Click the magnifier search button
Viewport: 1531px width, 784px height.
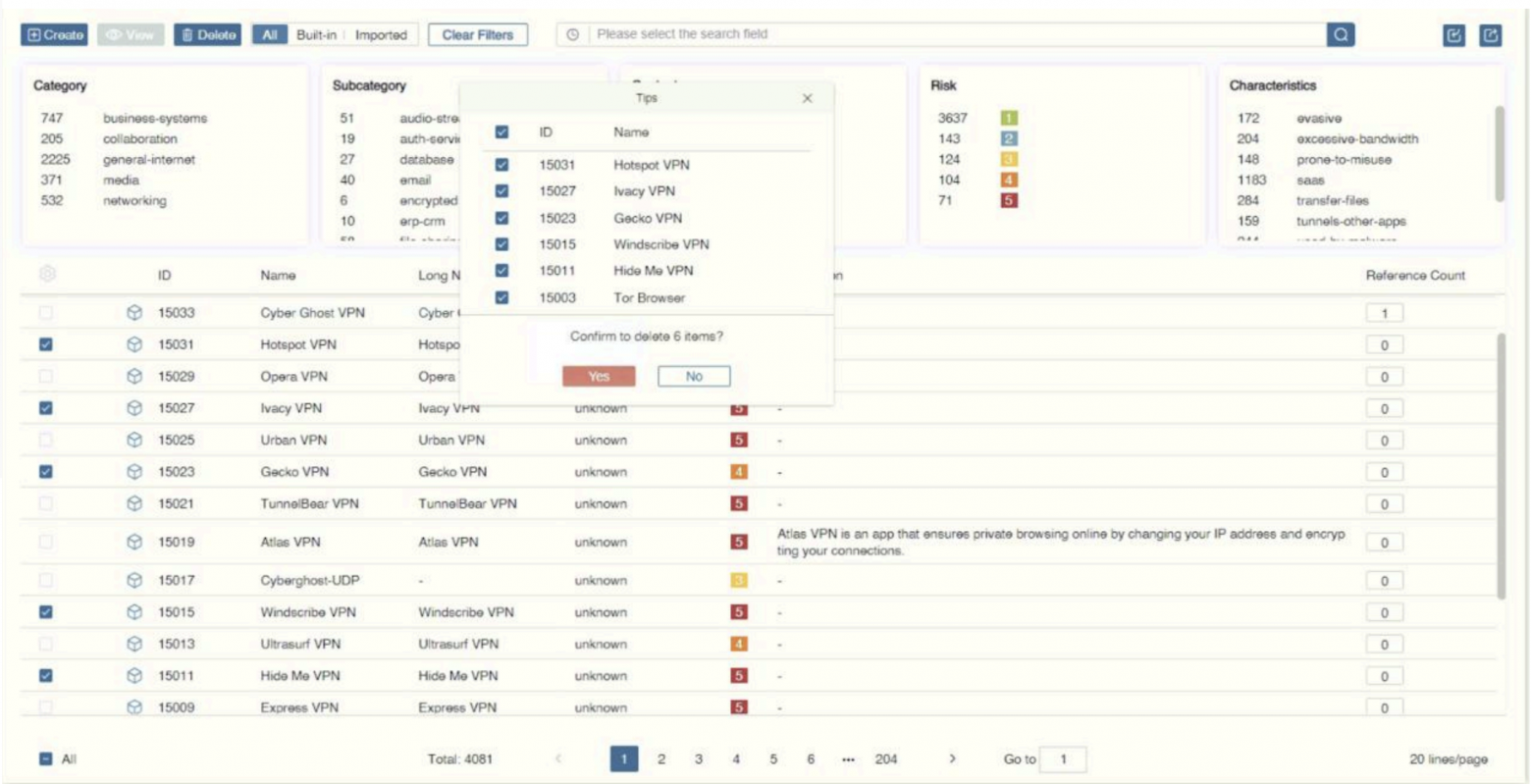tap(1341, 34)
